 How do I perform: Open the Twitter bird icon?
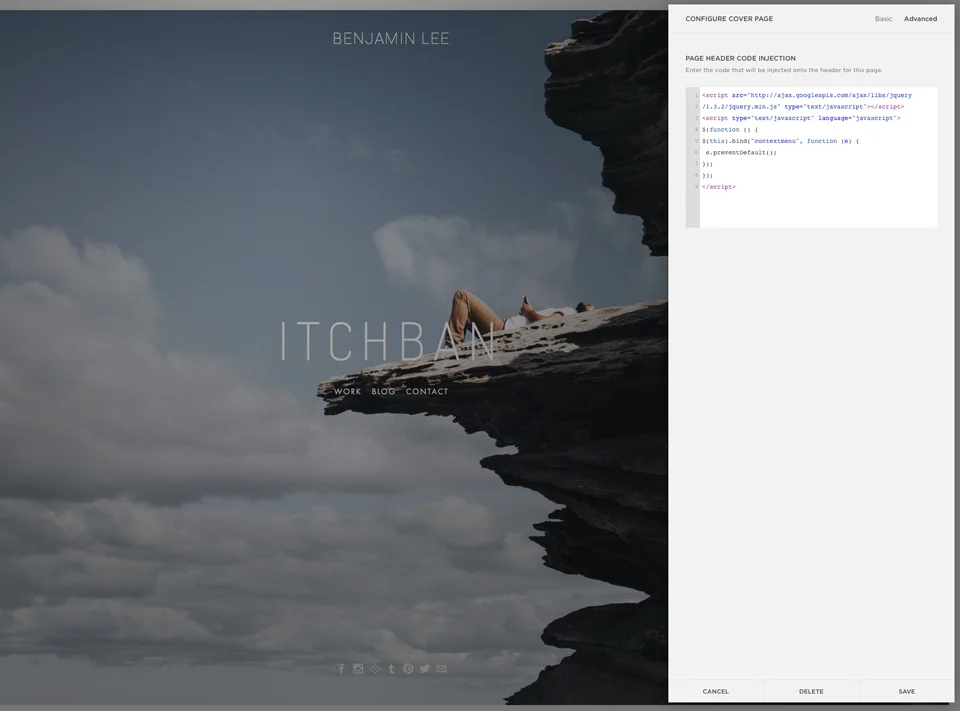[x=425, y=669]
